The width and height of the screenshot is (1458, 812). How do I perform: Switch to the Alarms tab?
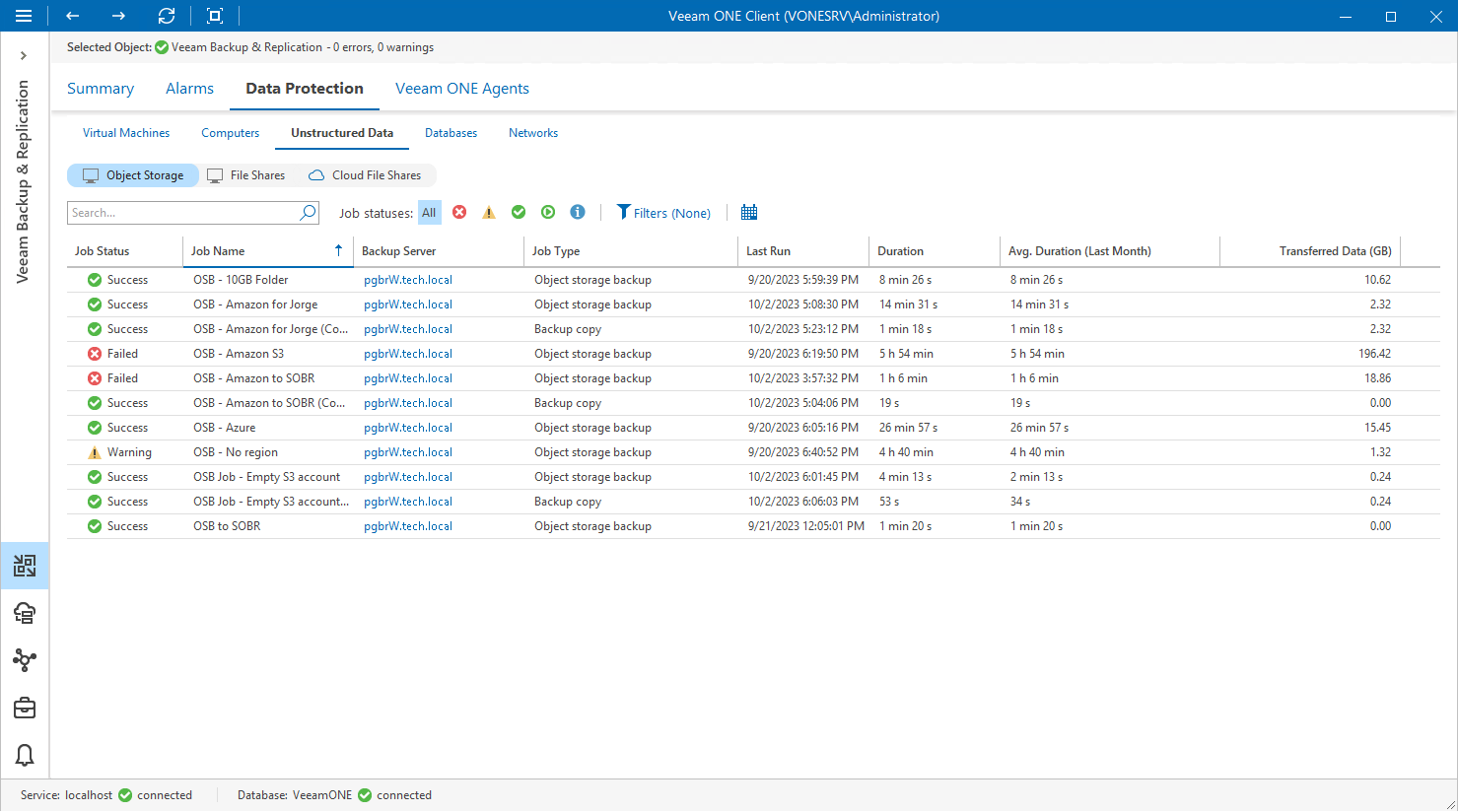(x=189, y=88)
